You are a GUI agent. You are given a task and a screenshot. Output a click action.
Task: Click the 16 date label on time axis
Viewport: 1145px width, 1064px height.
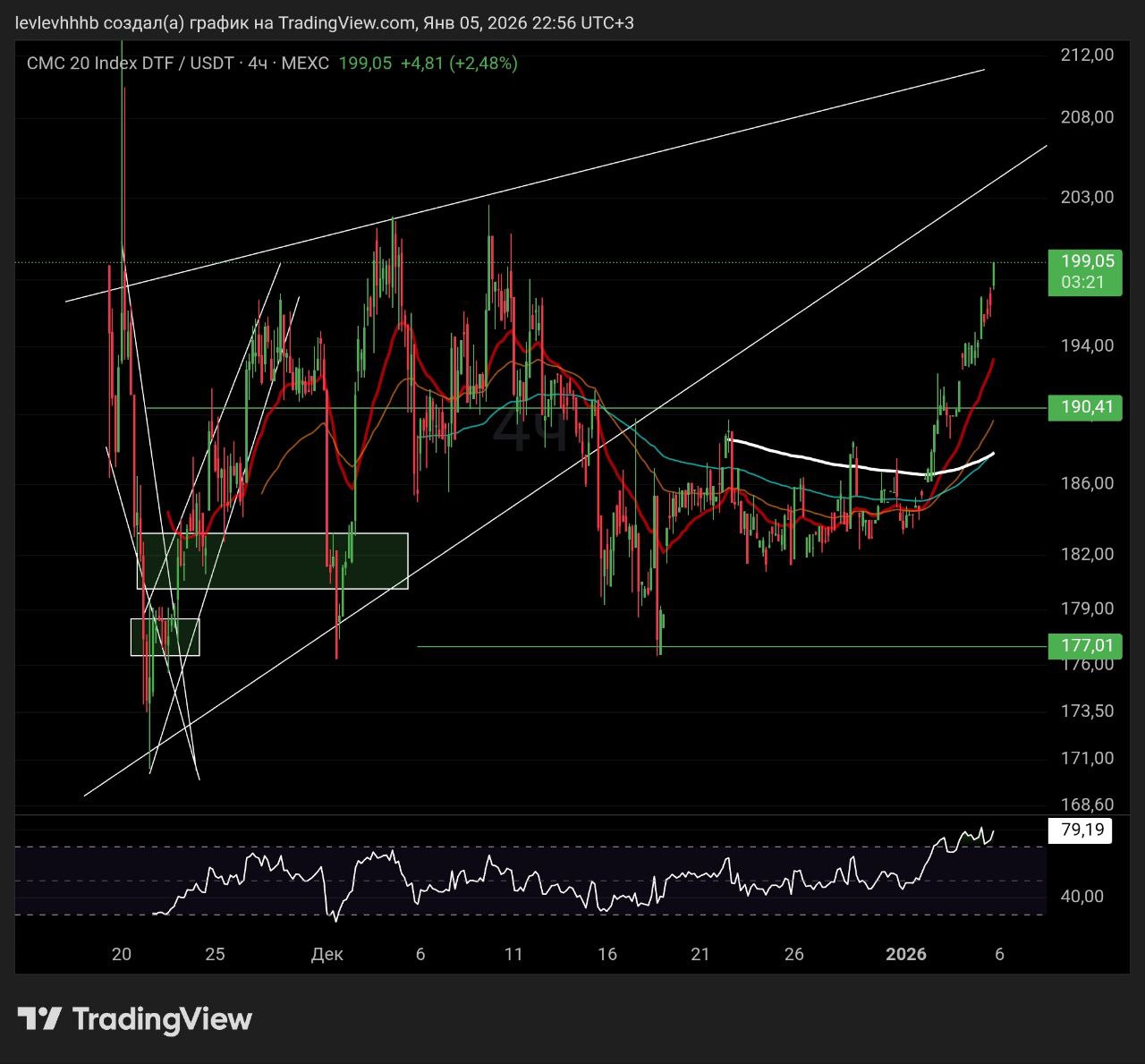coord(607,954)
